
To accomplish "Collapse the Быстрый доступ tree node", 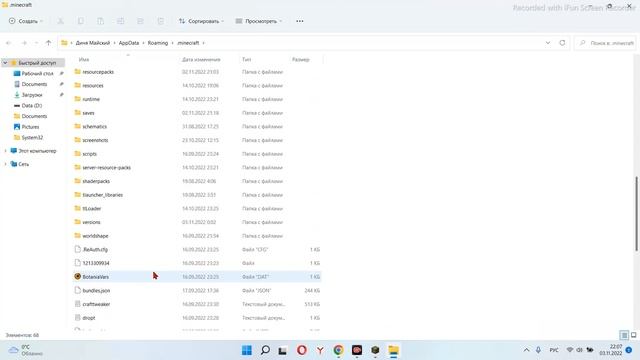I will tap(5, 63).
